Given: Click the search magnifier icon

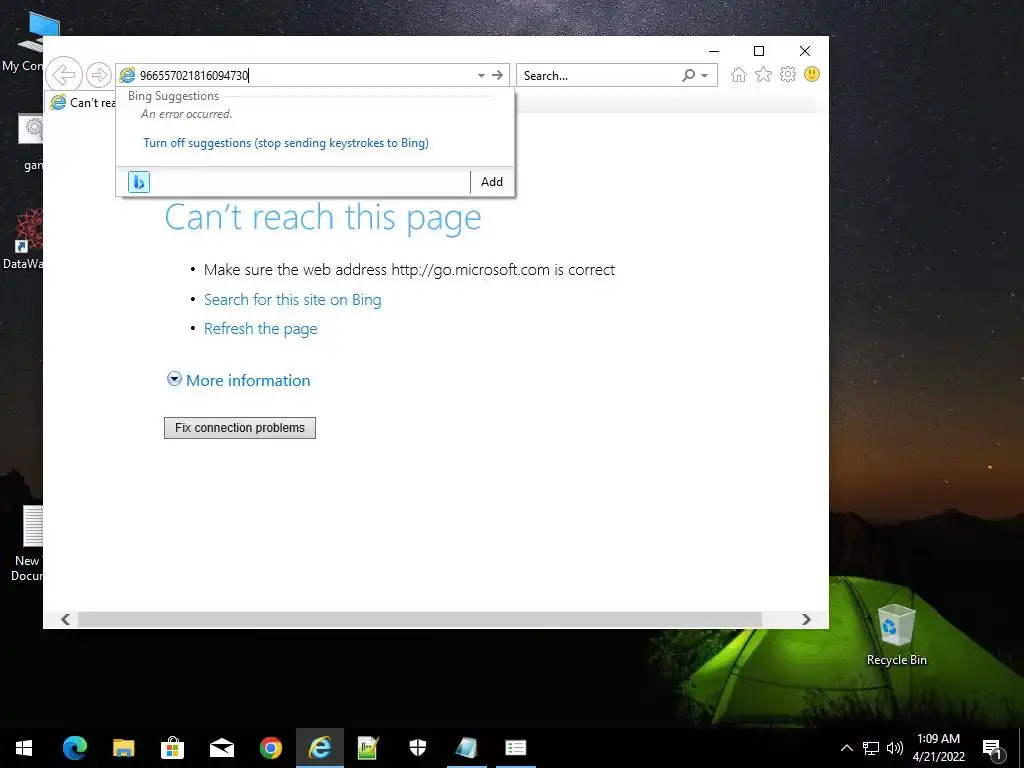Looking at the screenshot, I should 688,75.
